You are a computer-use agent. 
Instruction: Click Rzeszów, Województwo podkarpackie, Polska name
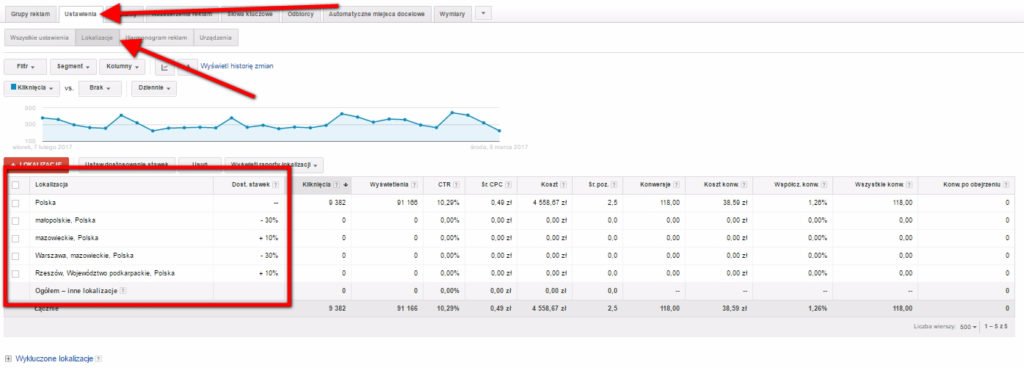click(x=104, y=273)
